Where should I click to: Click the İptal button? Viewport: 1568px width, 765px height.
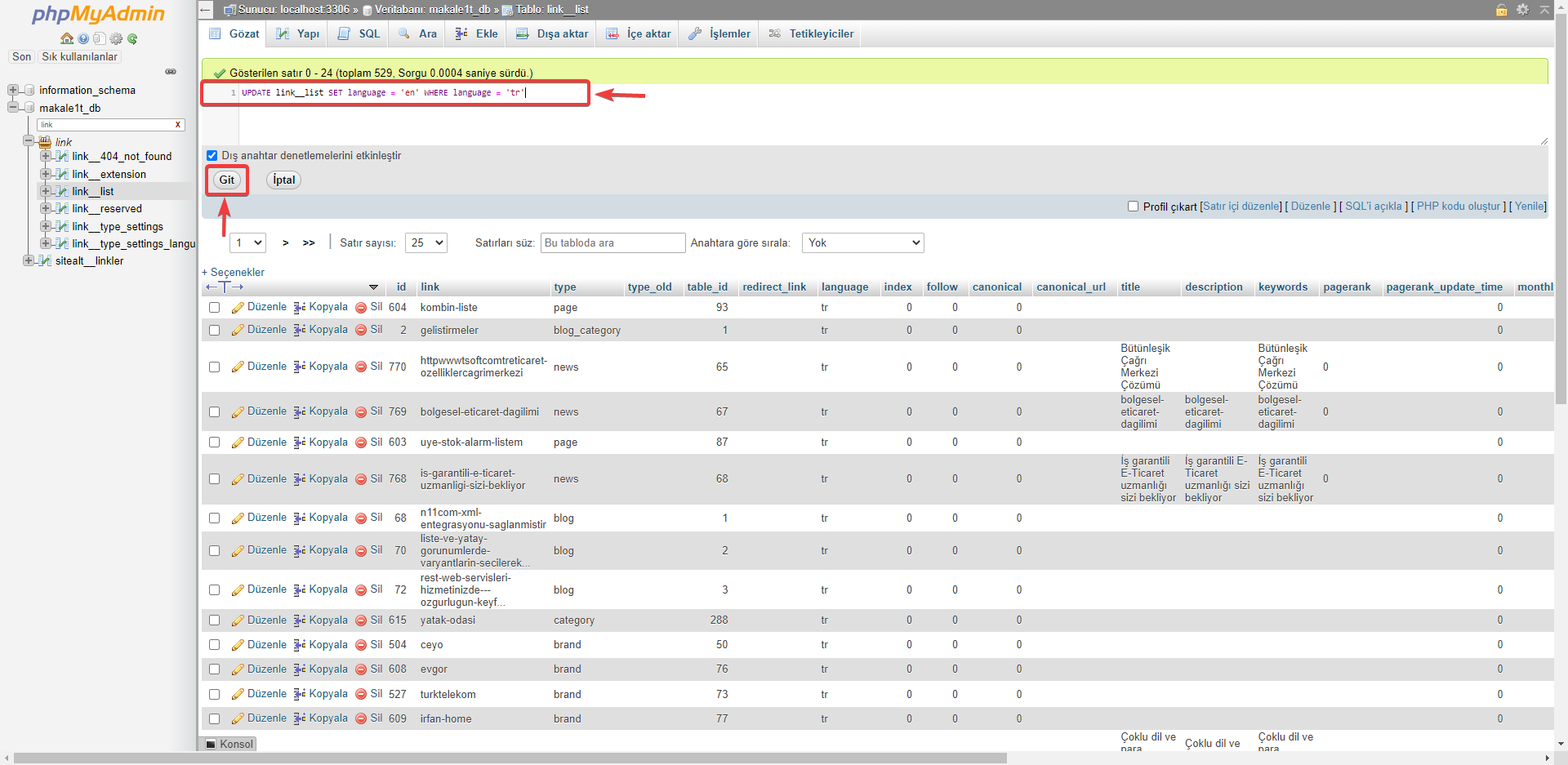[x=283, y=180]
